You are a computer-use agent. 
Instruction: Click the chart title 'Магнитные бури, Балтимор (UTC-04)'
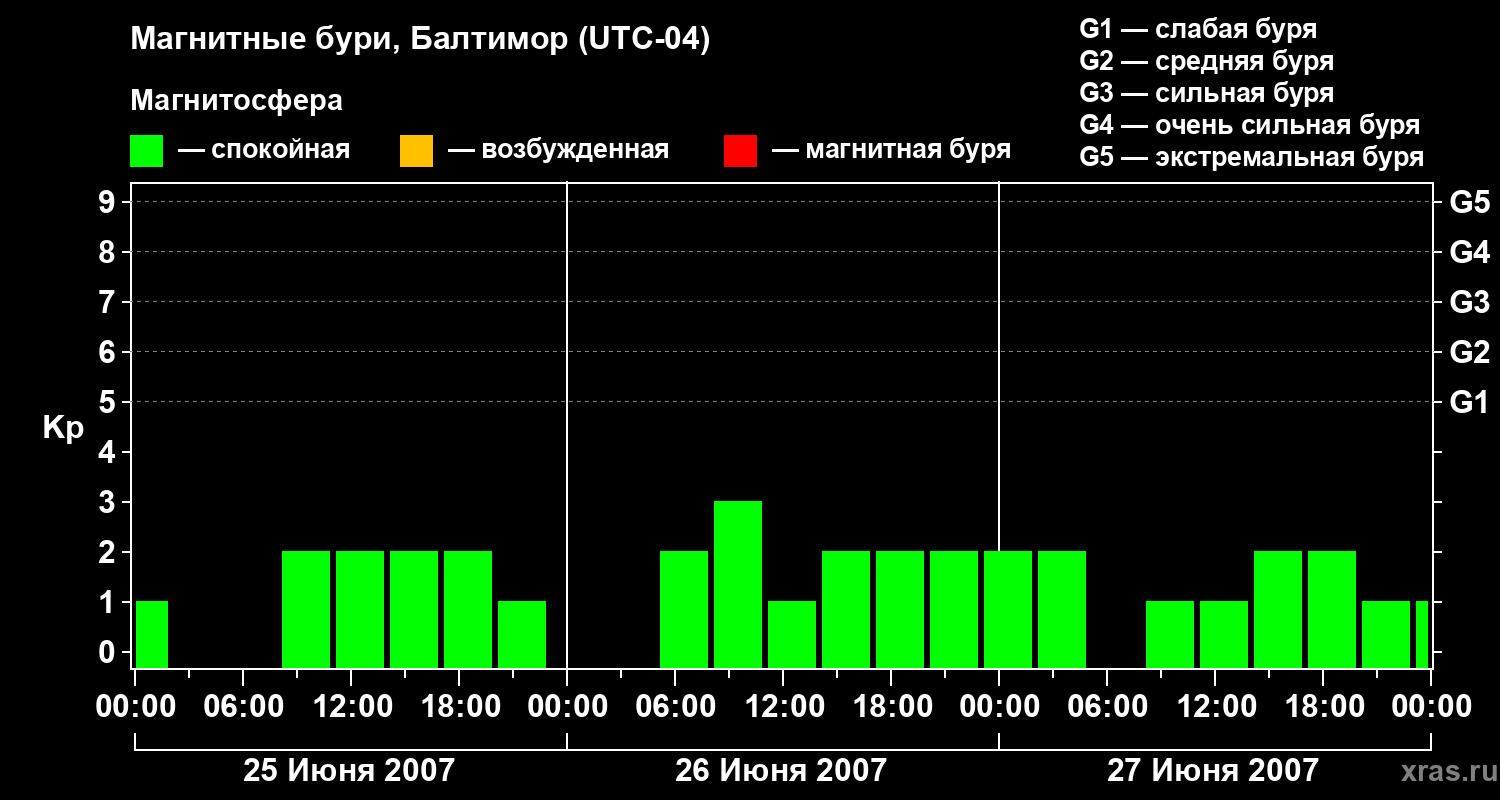[420, 40]
